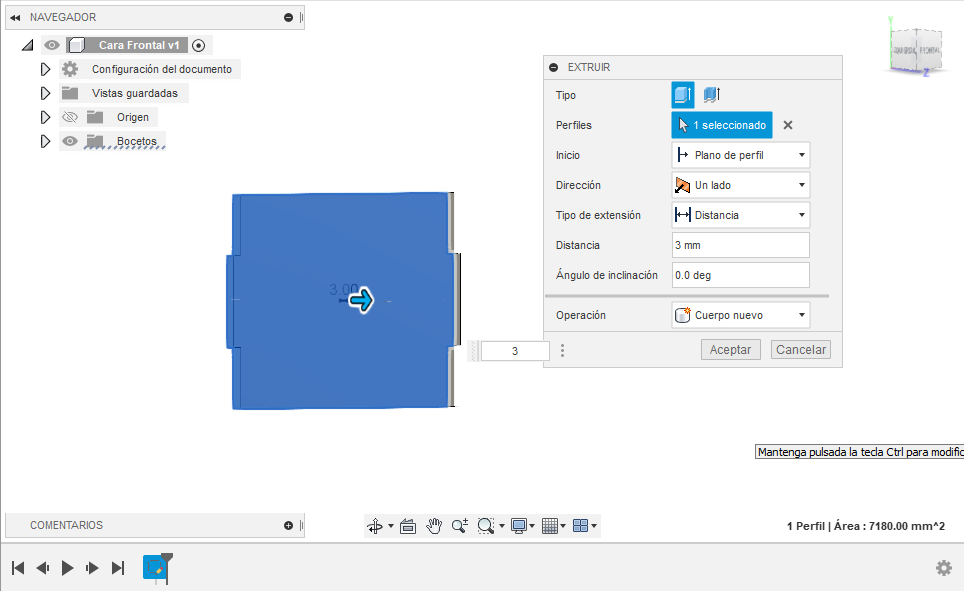Select the 'Bocetos' folder

tap(136, 141)
